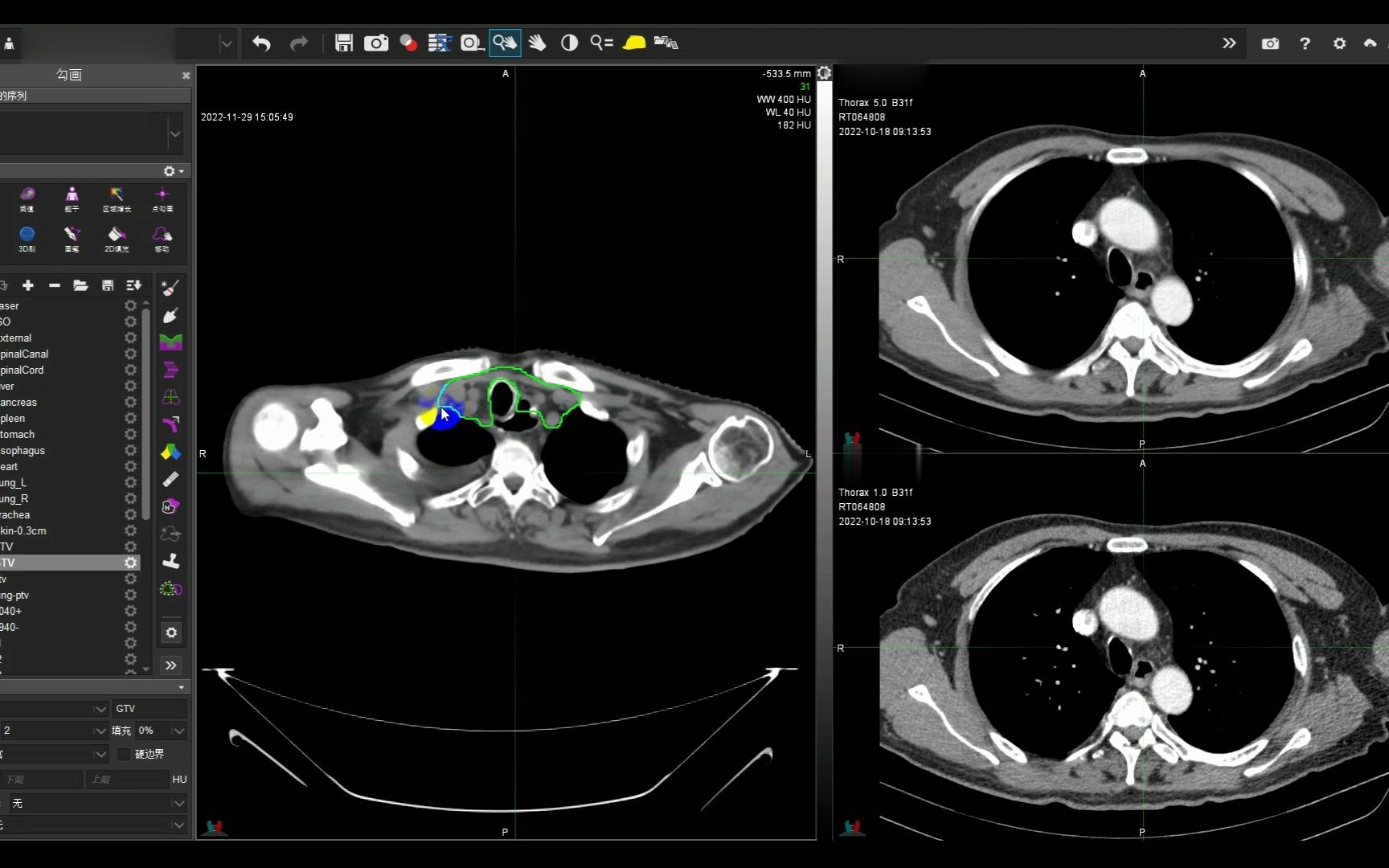Add a new structure with plus icon
This screenshot has height=868, width=1389.
(x=28, y=285)
